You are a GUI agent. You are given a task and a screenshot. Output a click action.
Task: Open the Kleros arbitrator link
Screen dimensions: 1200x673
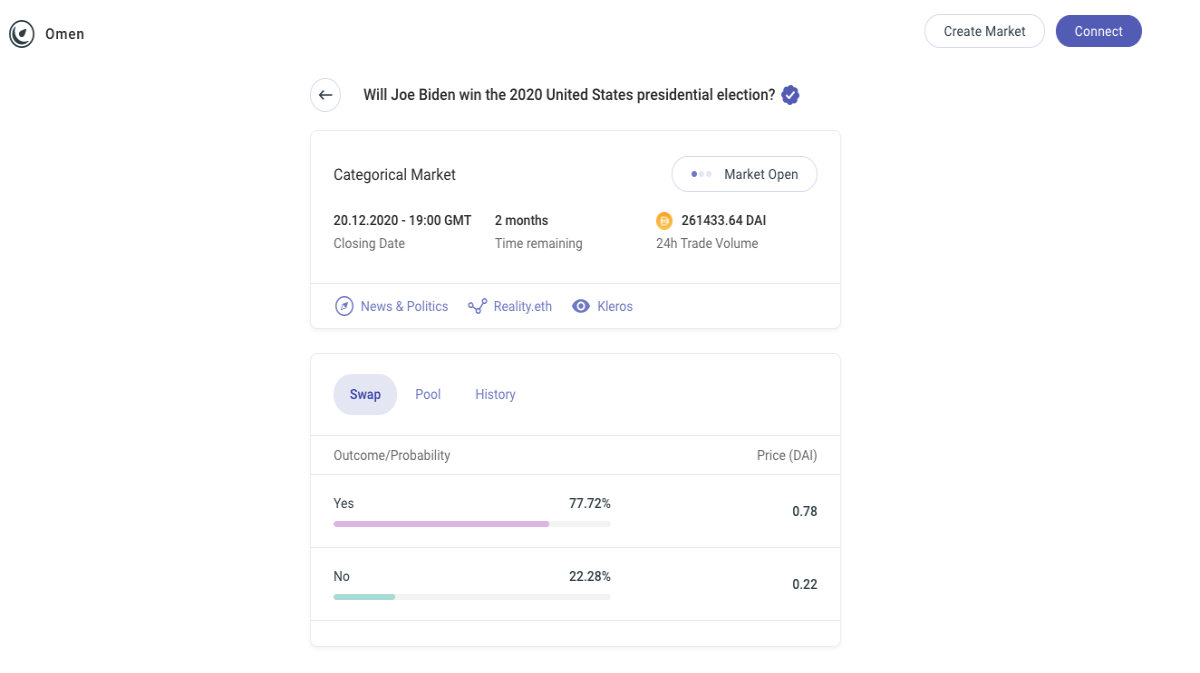pos(615,306)
